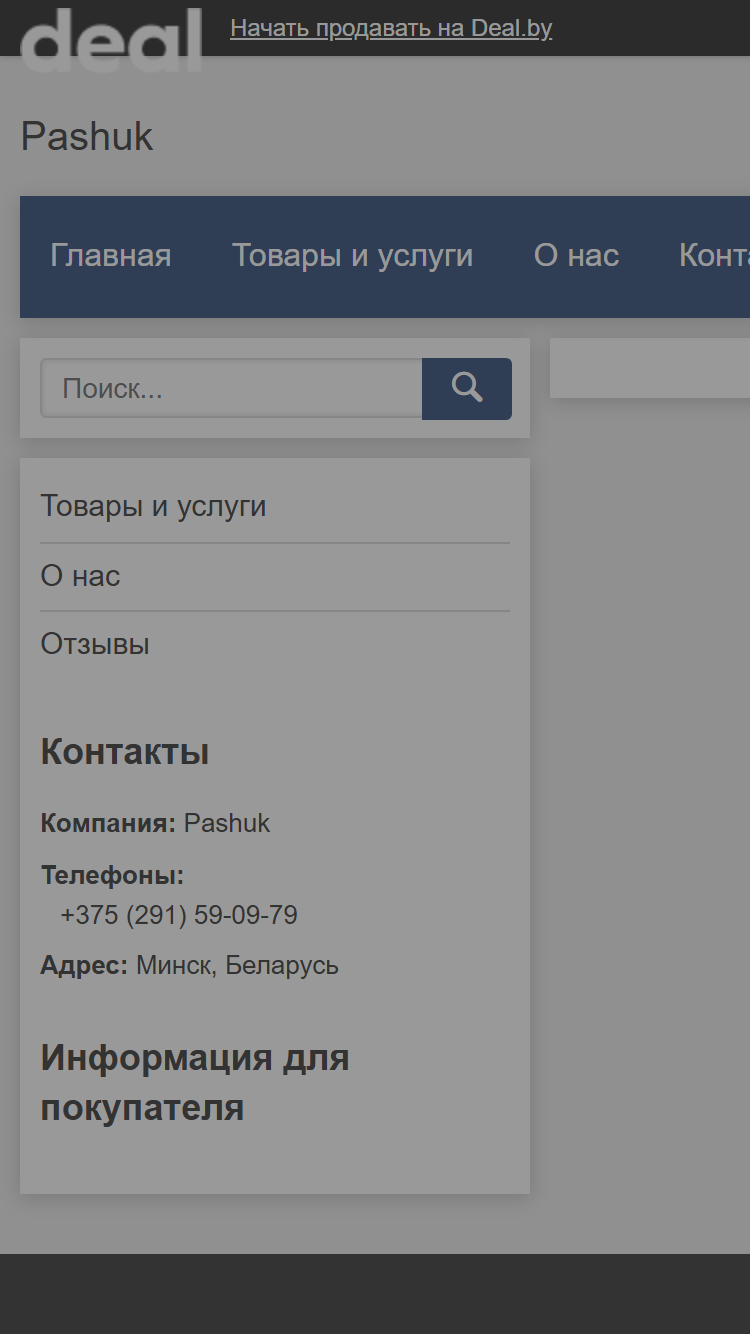This screenshot has width=750, height=1334.
Task: Click the Телефоны label
Action: [112, 876]
